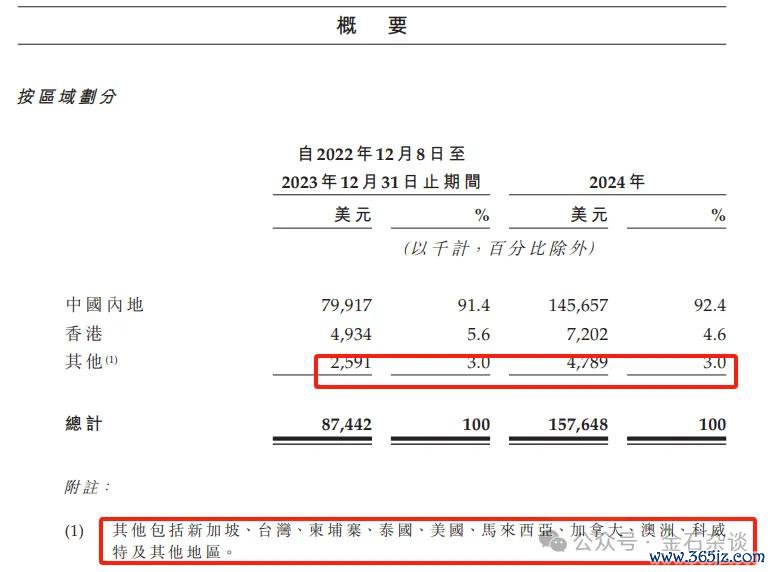Select the value 145,657
Image resolution: width=772 pixels, height=572 pixels.
[x=578, y=306]
